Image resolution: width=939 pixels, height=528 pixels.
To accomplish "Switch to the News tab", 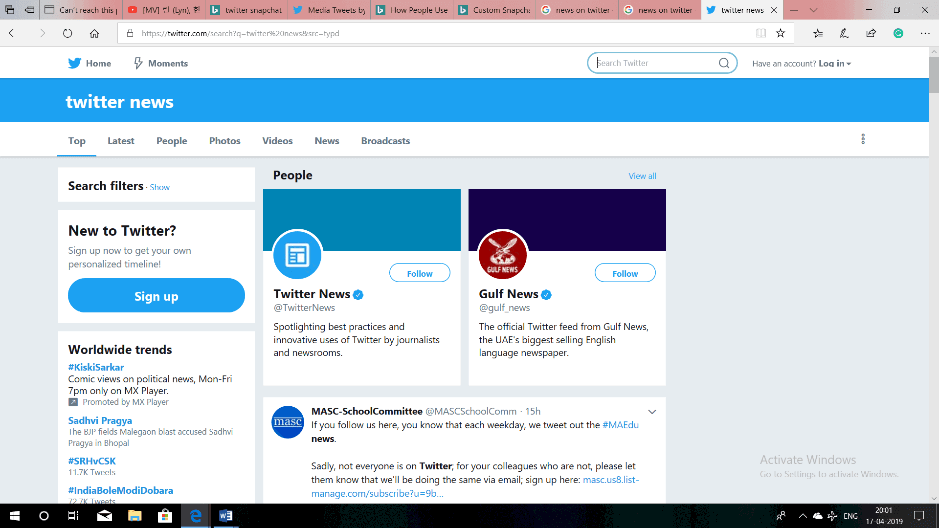I will [x=327, y=141].
